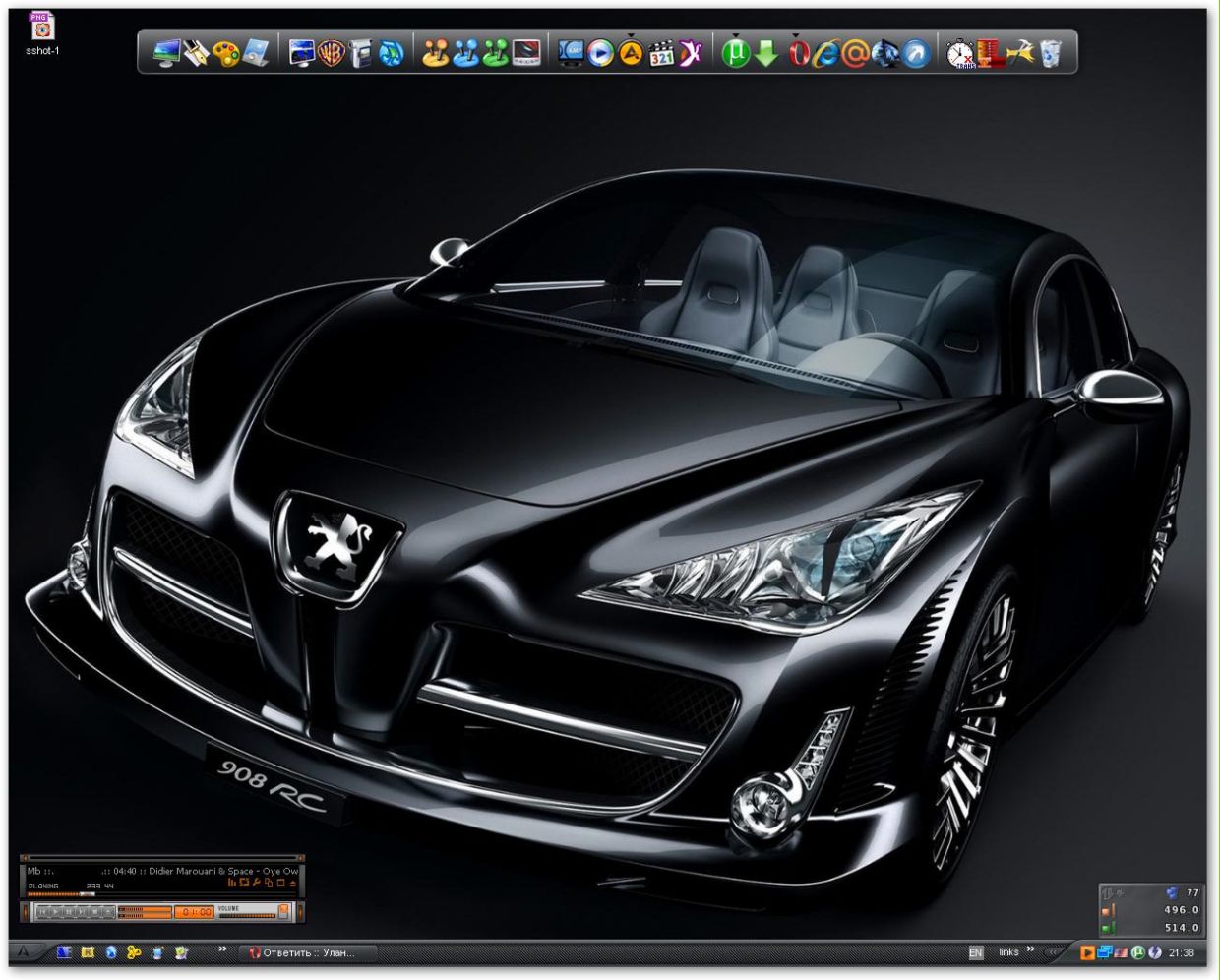Open the paint palette icon in dock
Viewport: 1220px width, 980px height.
pos(226,53)
